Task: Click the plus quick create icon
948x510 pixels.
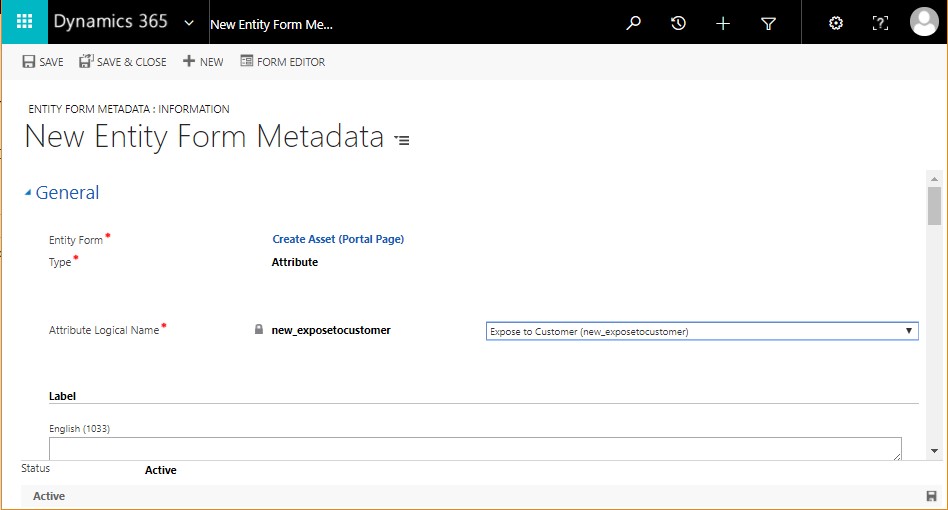Action: point(722,23)
